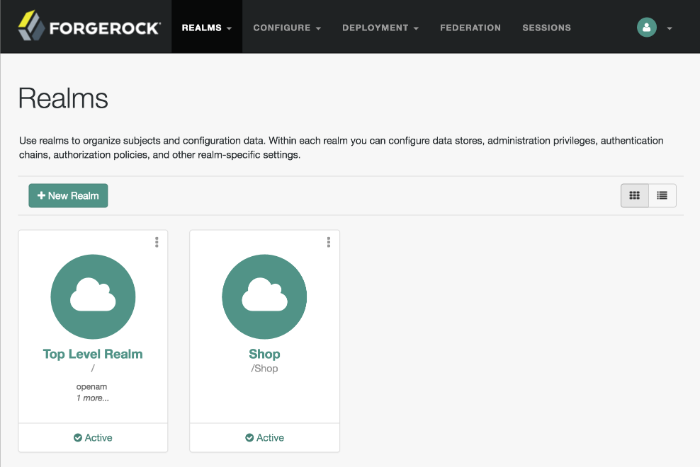The height and width of the screenshot is (467, 700).
Task: Expand the user account dropdown arrow
Action: point(669,28)
